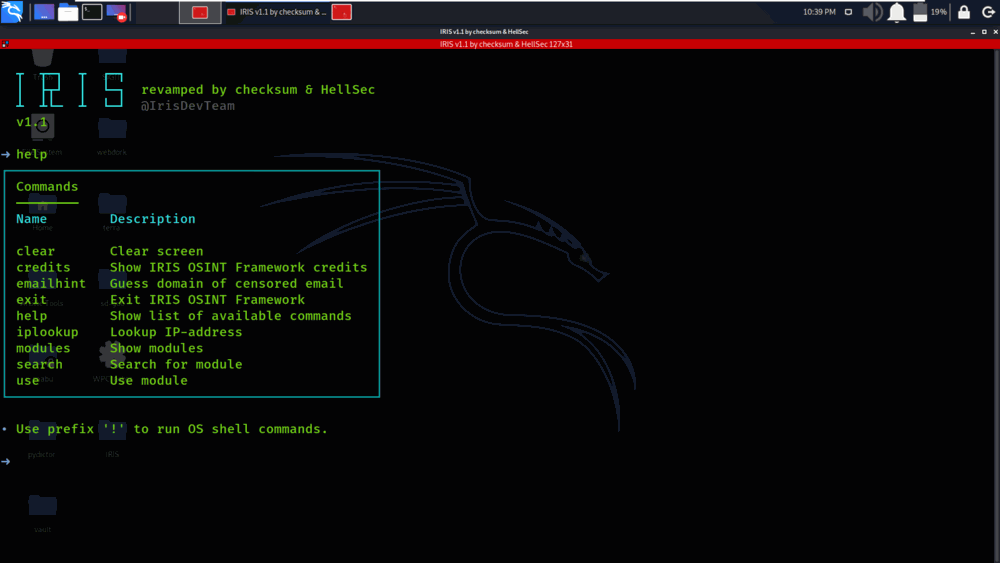Image resolution: width=1000 pixels, height=563 pixels.
Task: Click the screen recorder icon in panel
Action: point(117,11)
